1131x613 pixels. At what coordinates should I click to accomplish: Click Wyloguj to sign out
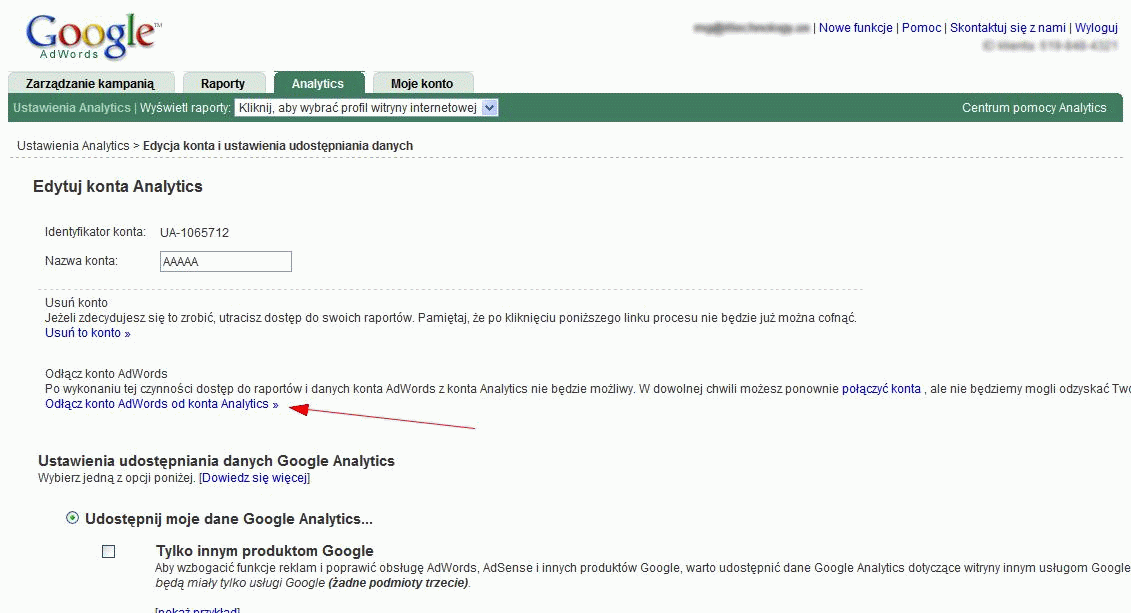click(1096, 27)
